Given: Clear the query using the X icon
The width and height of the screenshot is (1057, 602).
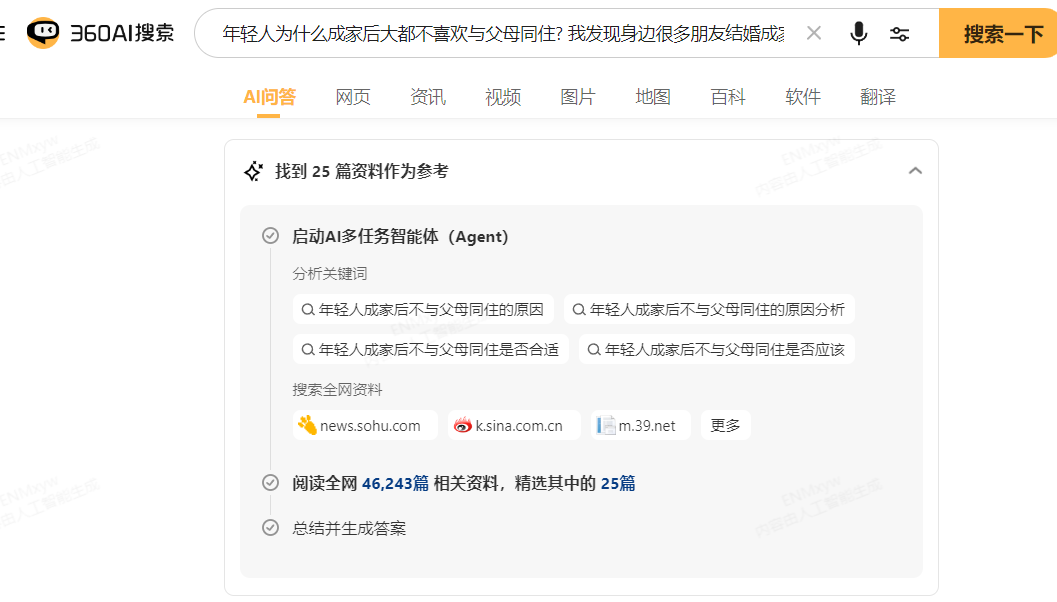Looking at the screenshot, I should pyautogui.click(x=813, y=33).
